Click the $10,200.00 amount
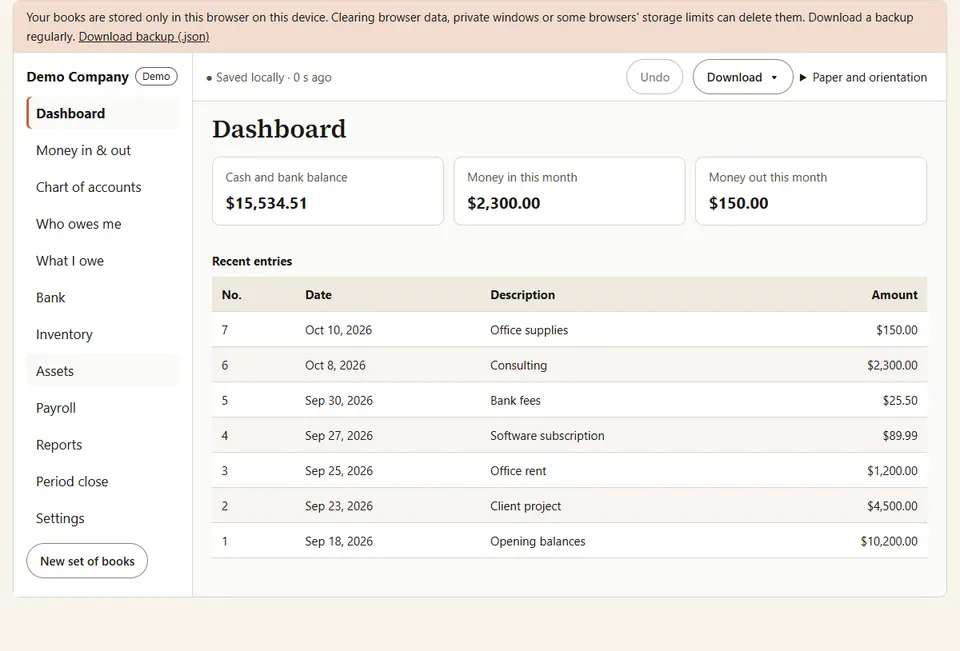The width and height of the screenshot is (960, 651). point(889,541)
